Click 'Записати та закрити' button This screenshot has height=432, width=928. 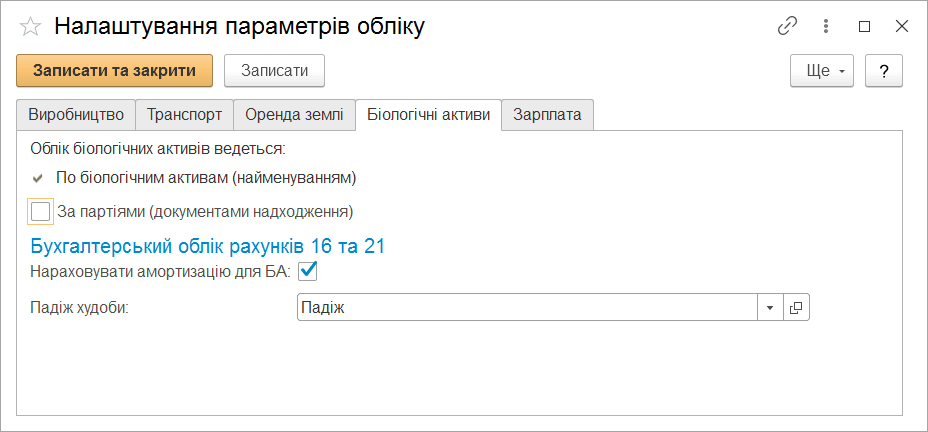pos(114,71)
